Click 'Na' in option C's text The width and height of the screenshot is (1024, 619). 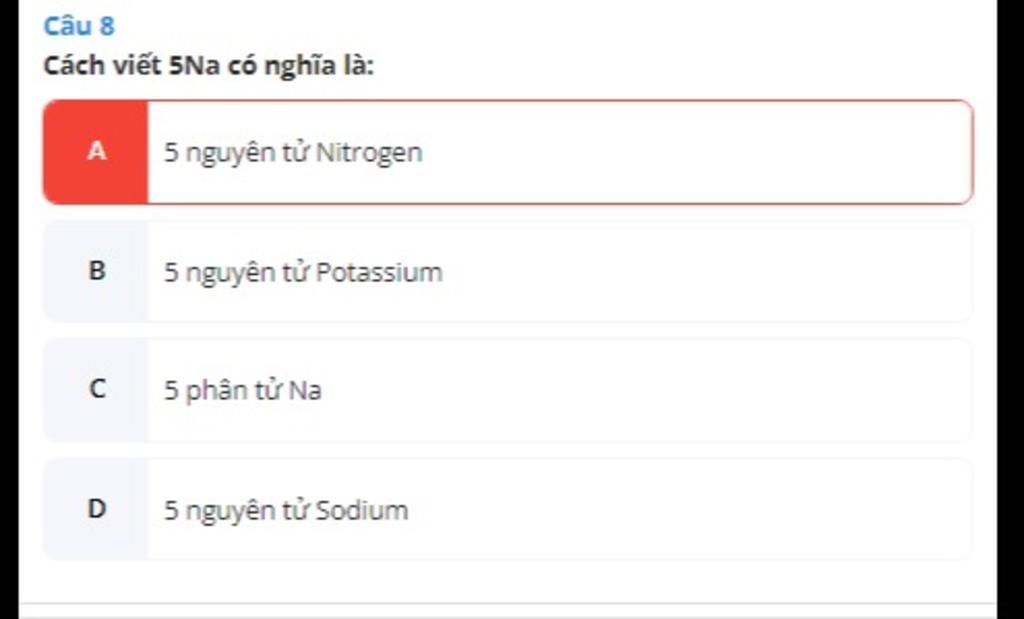point(305,390)
